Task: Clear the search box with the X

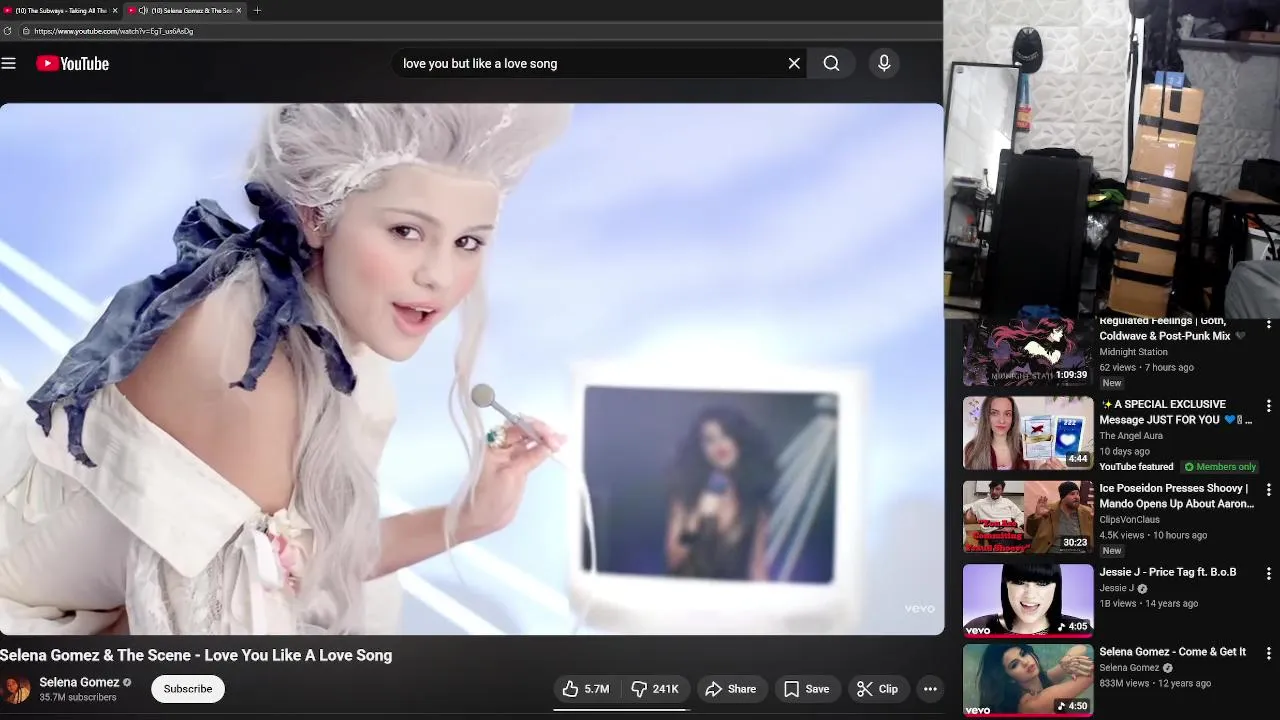Action: 794,63
